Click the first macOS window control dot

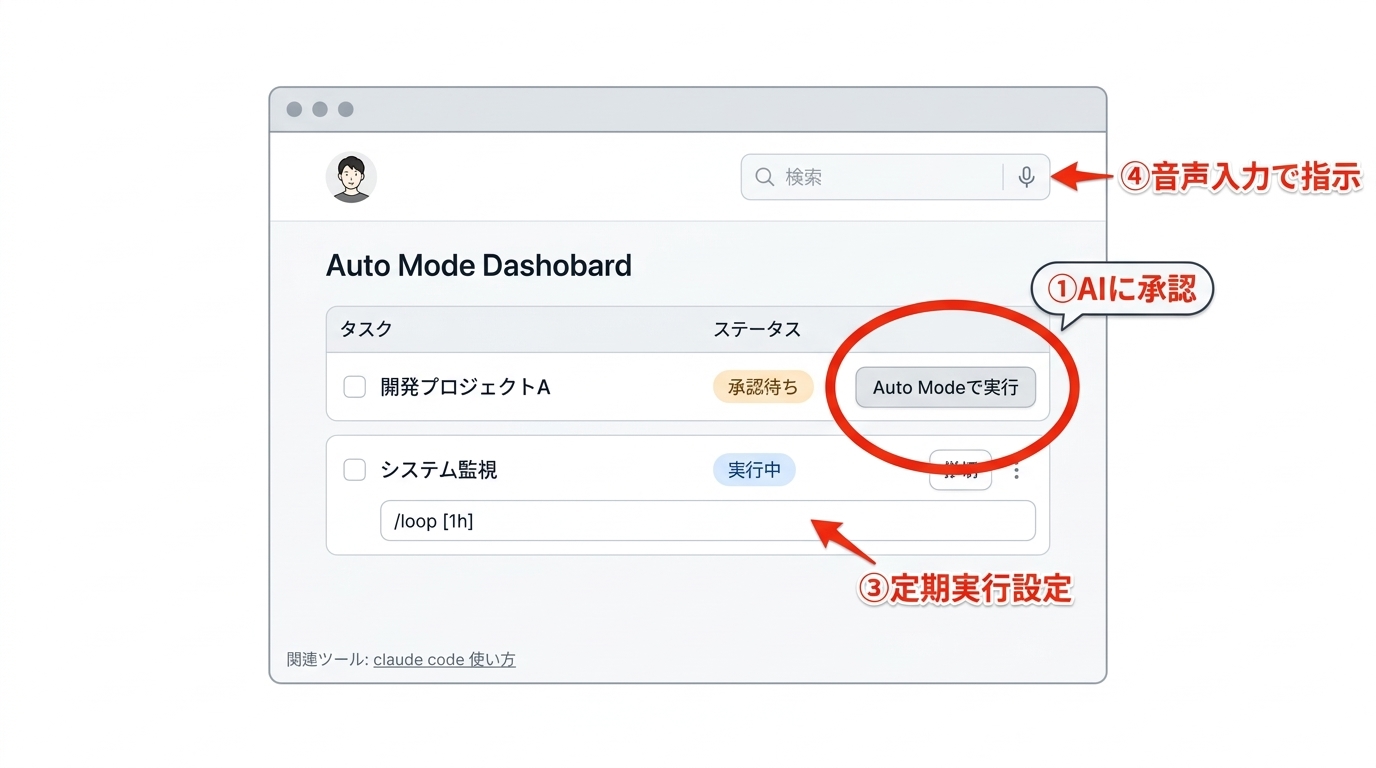point(294,109)
